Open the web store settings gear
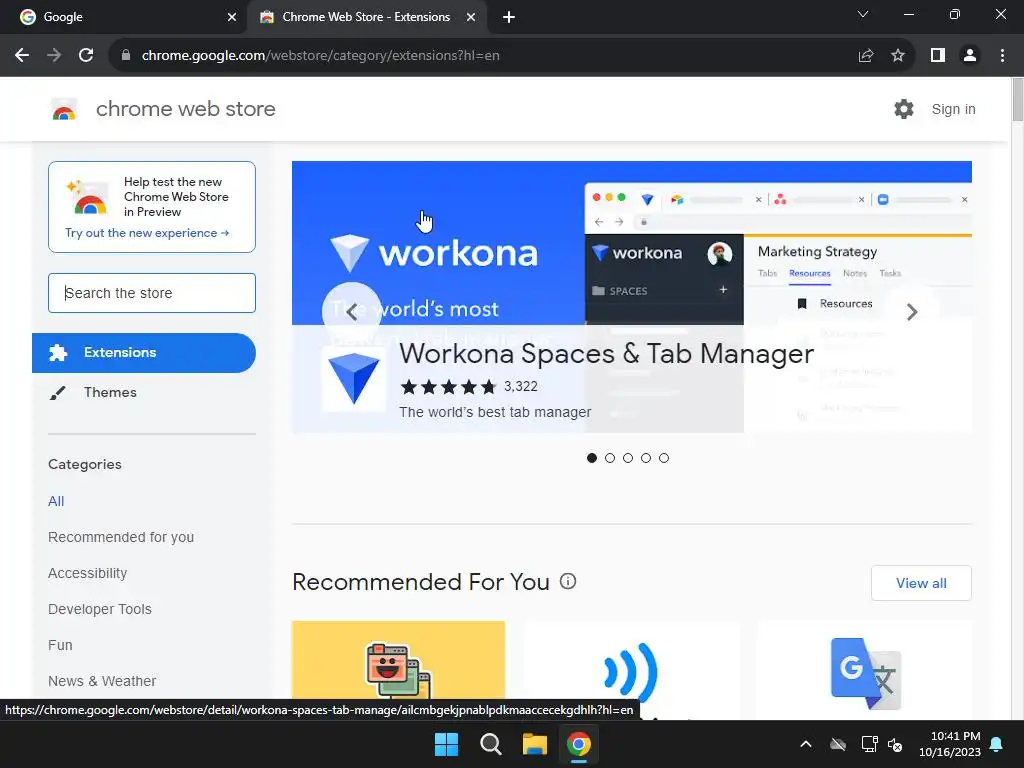Screen dimensions: 1024x768 tap(904, 109)
